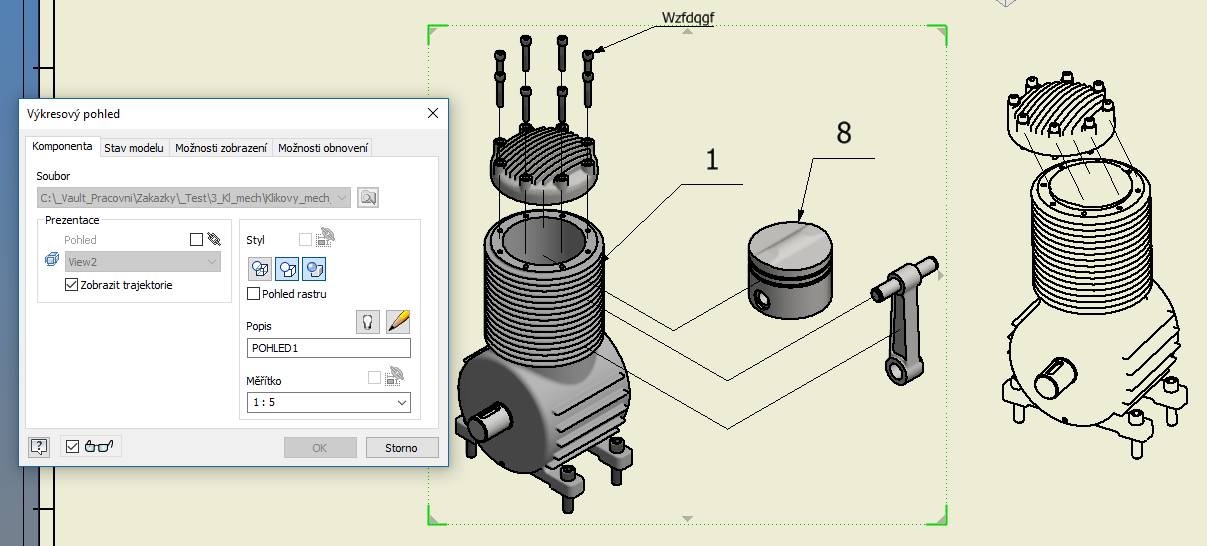This screenshot has width=1207, height=546.
Task: Open the Možnosti zobrazení tab
Action: coord(221,148)
